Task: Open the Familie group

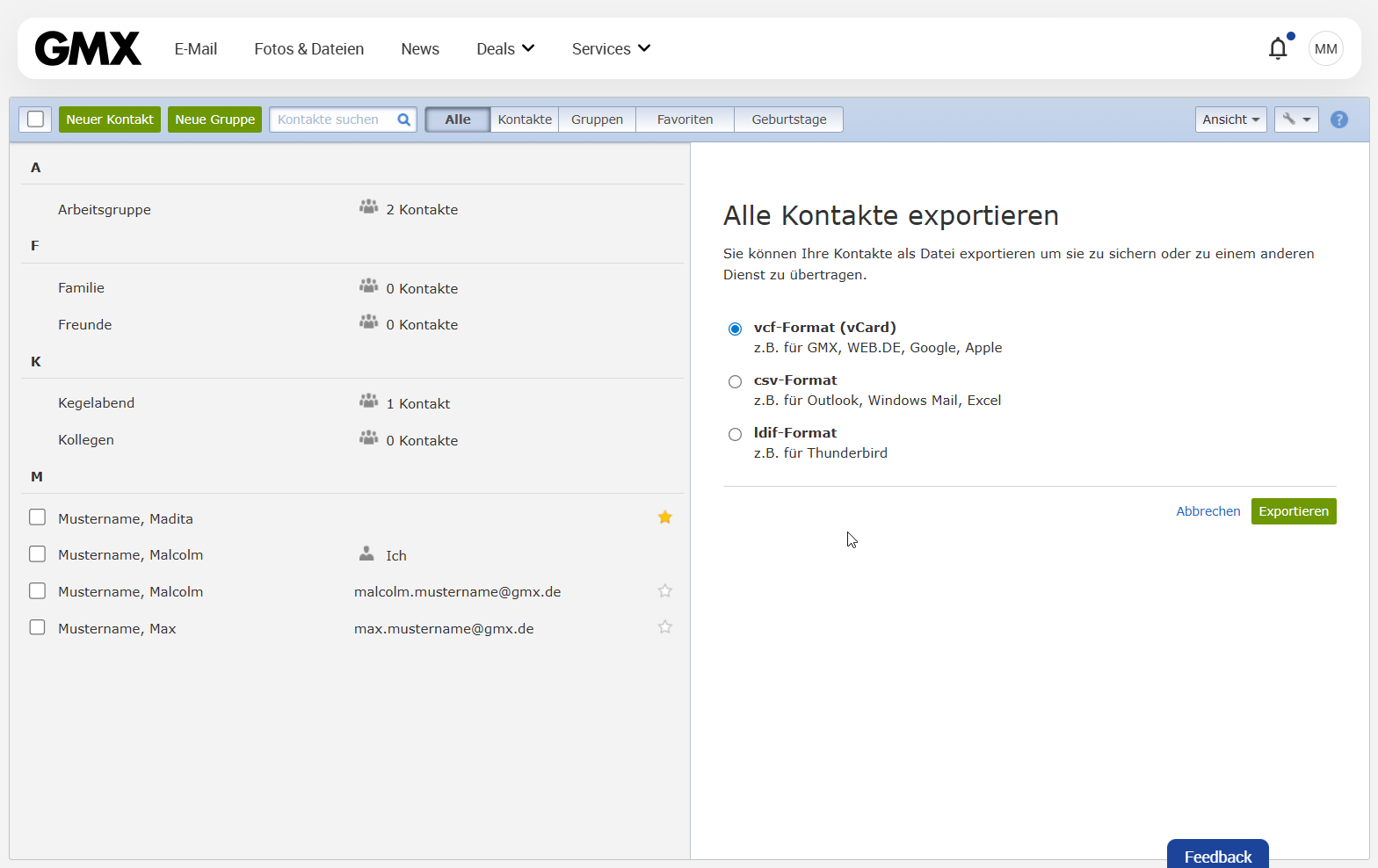Action: coord(81,288)
